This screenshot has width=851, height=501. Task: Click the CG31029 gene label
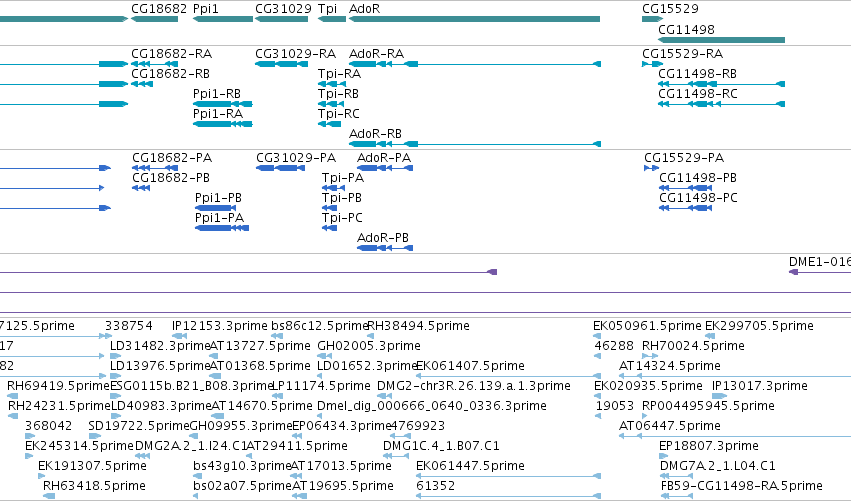(283, 9)
